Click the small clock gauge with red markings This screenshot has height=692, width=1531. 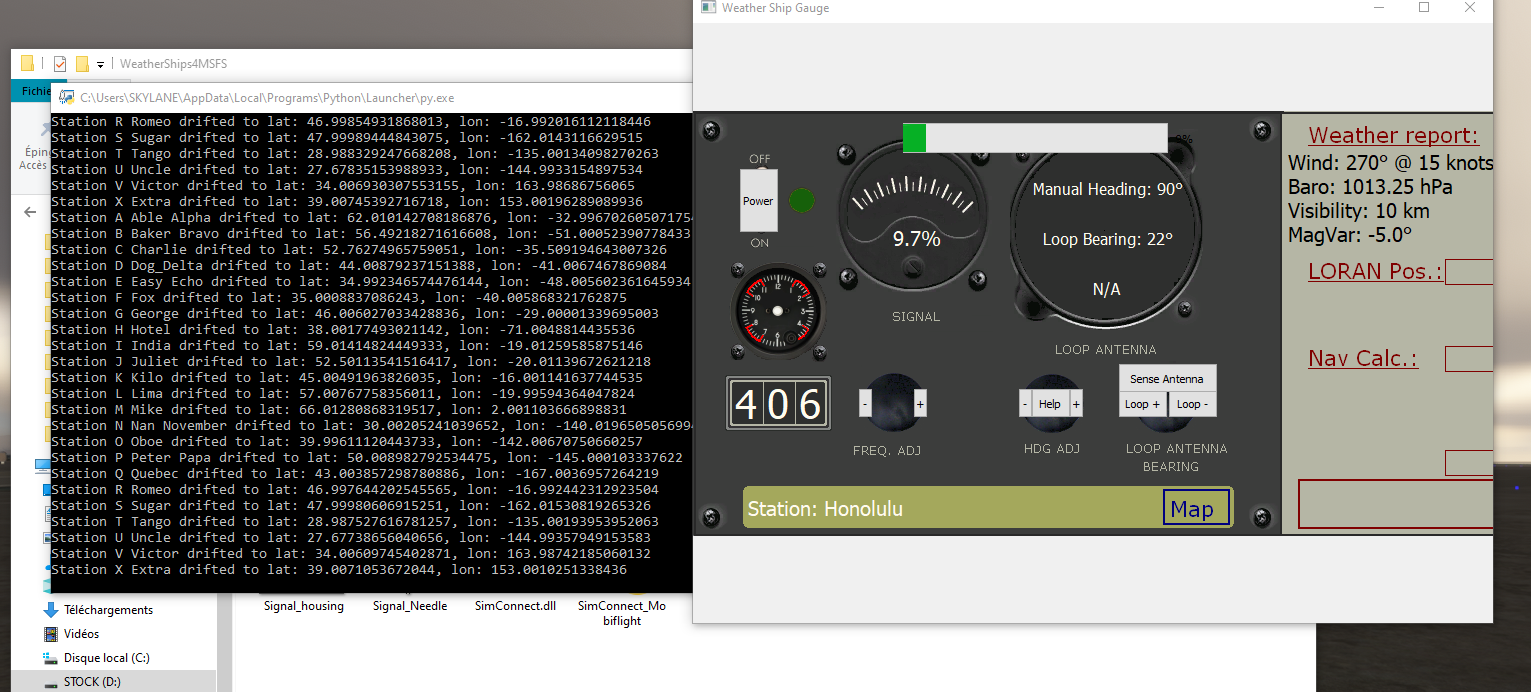pyautogui.click(x=777, y=311)
